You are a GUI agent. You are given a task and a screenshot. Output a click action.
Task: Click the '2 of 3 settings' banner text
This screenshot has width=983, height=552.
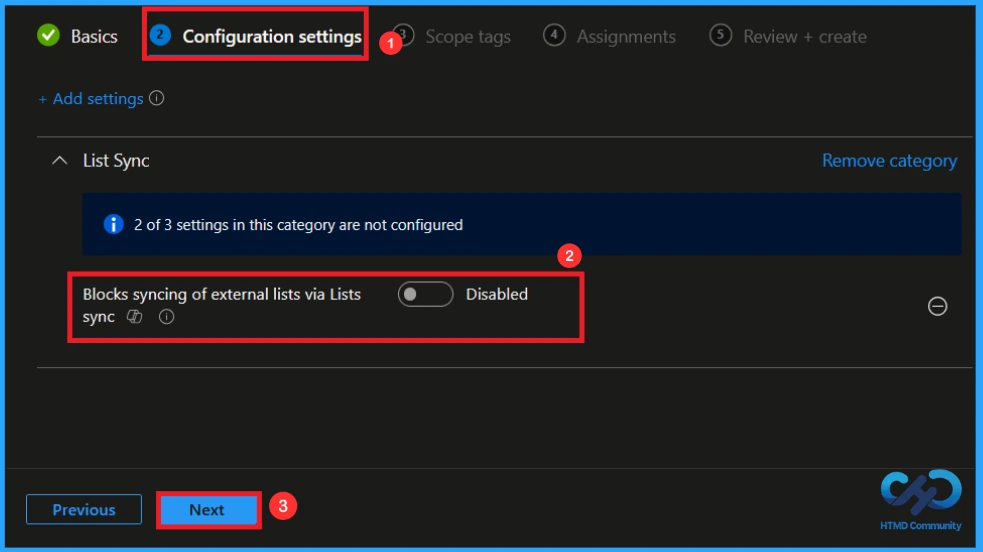(x=298, y=225)
